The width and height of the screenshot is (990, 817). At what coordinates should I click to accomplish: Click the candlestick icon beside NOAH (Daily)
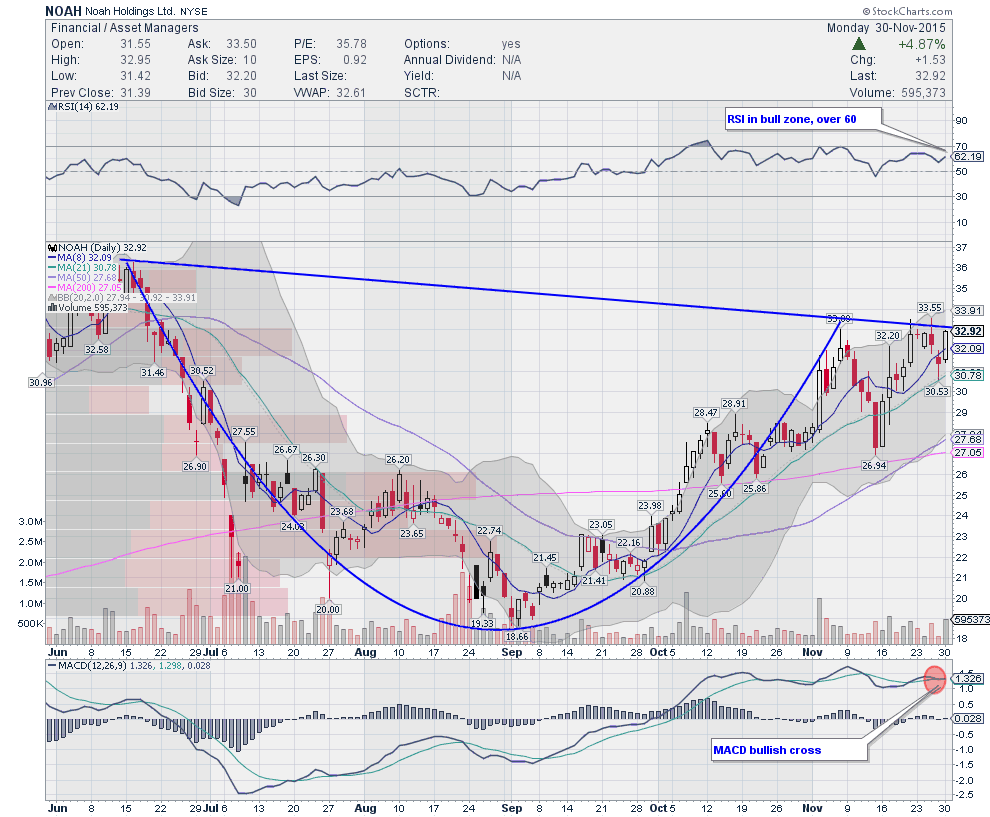point(52,247)
